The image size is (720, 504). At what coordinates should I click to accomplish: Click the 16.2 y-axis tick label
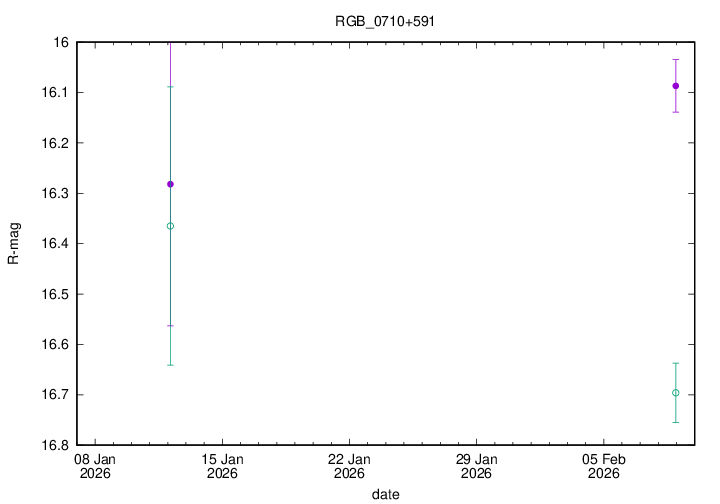pos(54,143)
